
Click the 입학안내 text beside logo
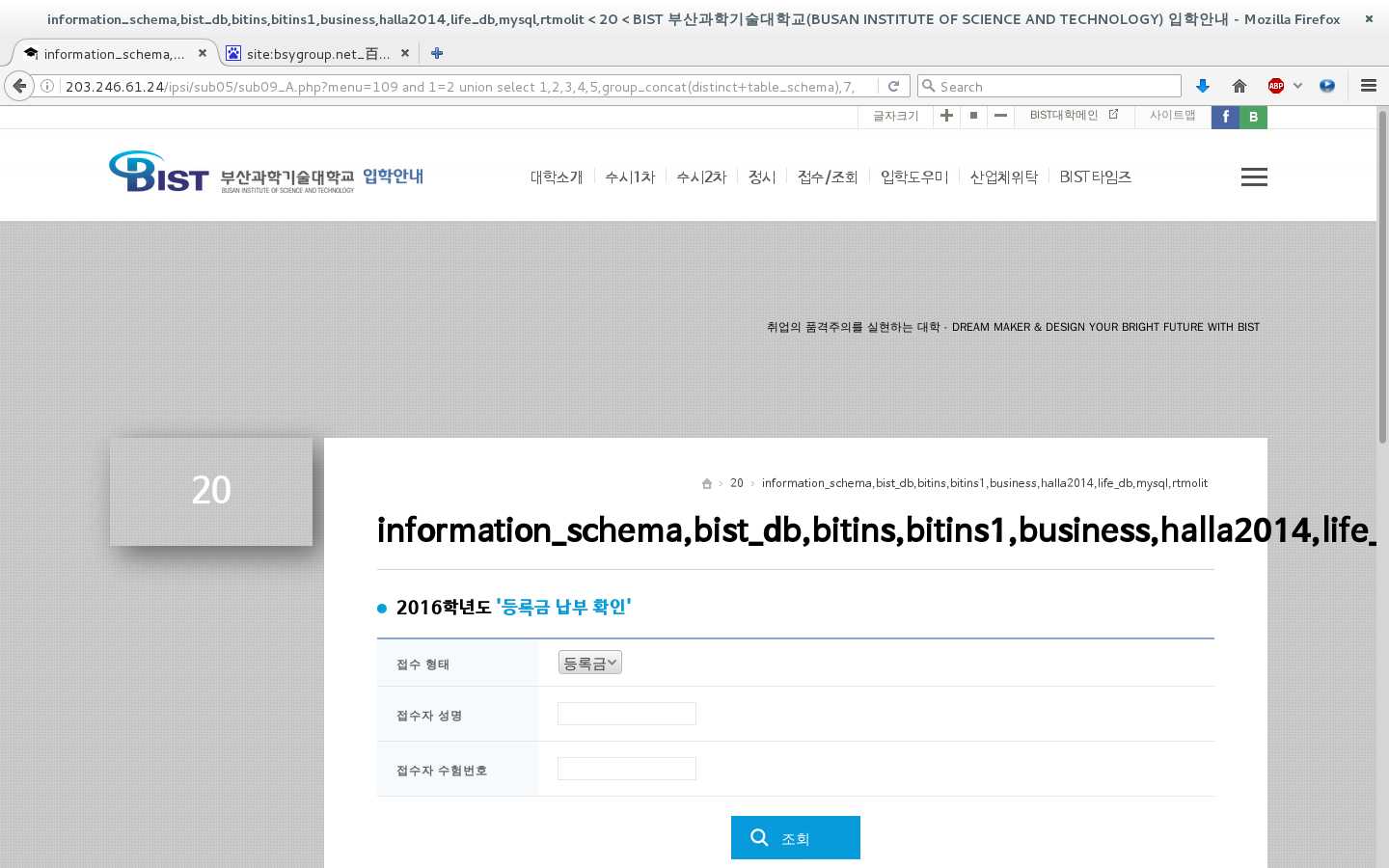(394, 176)
